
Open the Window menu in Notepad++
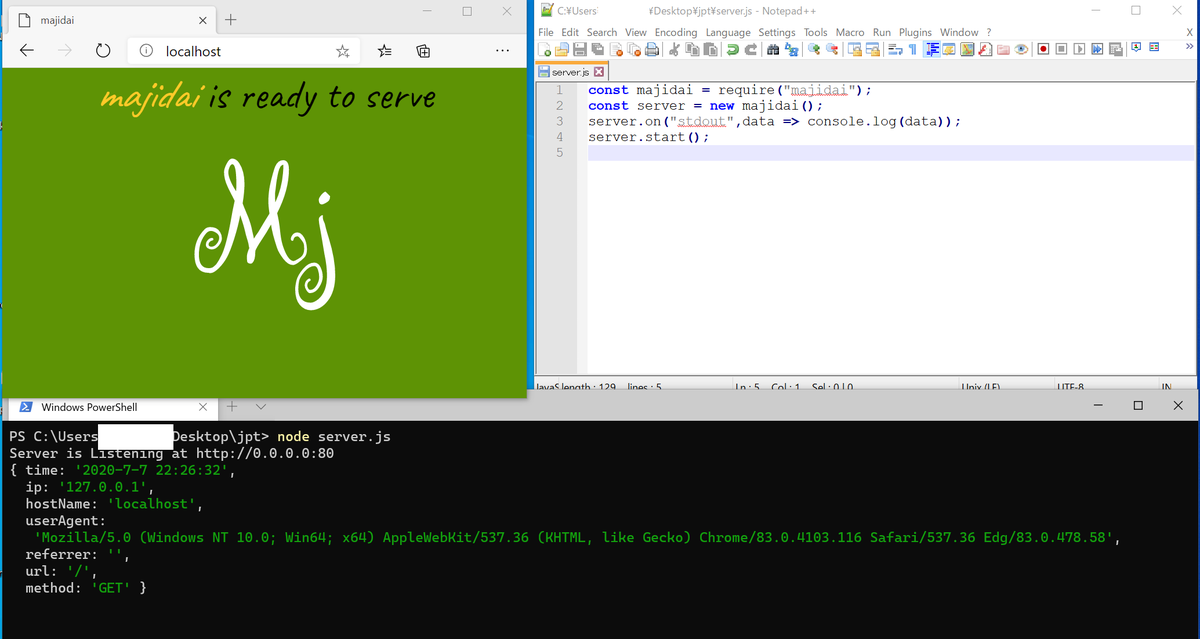click(959, 32)
